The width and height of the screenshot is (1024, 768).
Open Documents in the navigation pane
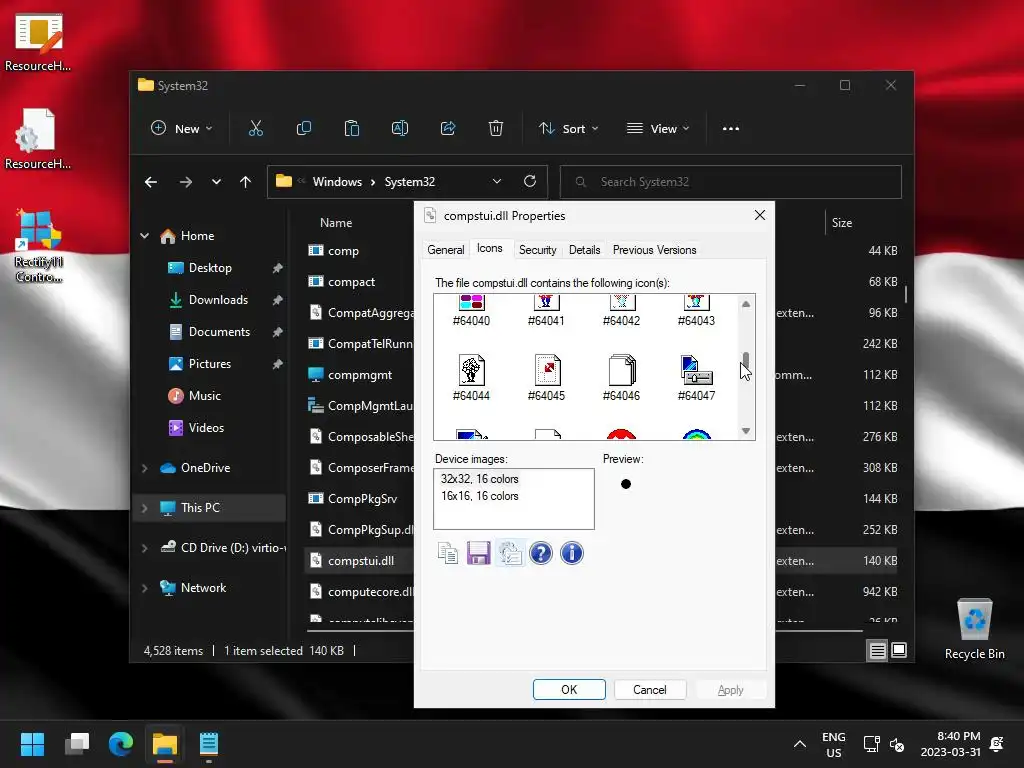(x=219, y=332)
